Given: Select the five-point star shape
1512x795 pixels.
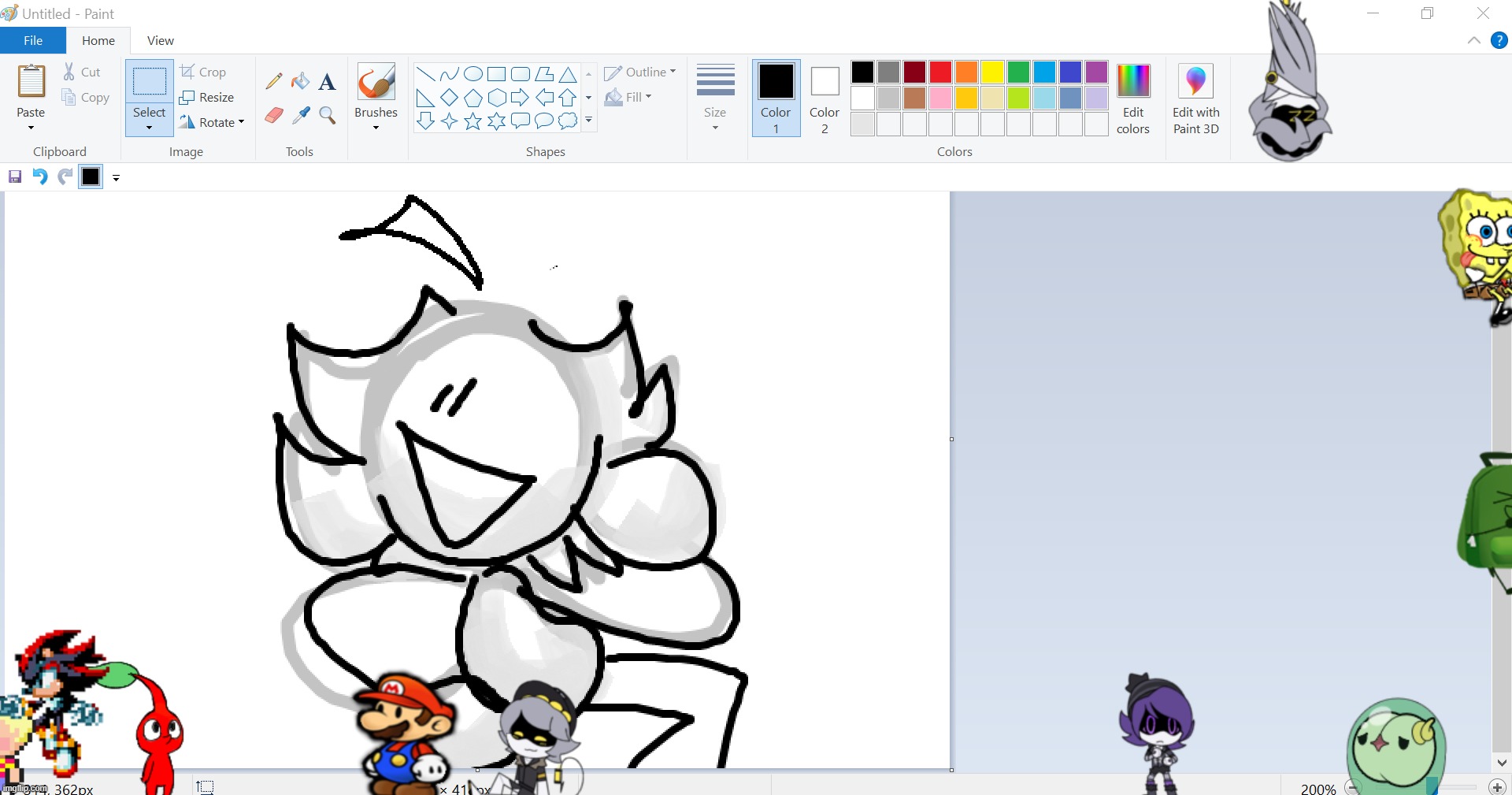Looking at the screenshot, I should click(472, 121).
